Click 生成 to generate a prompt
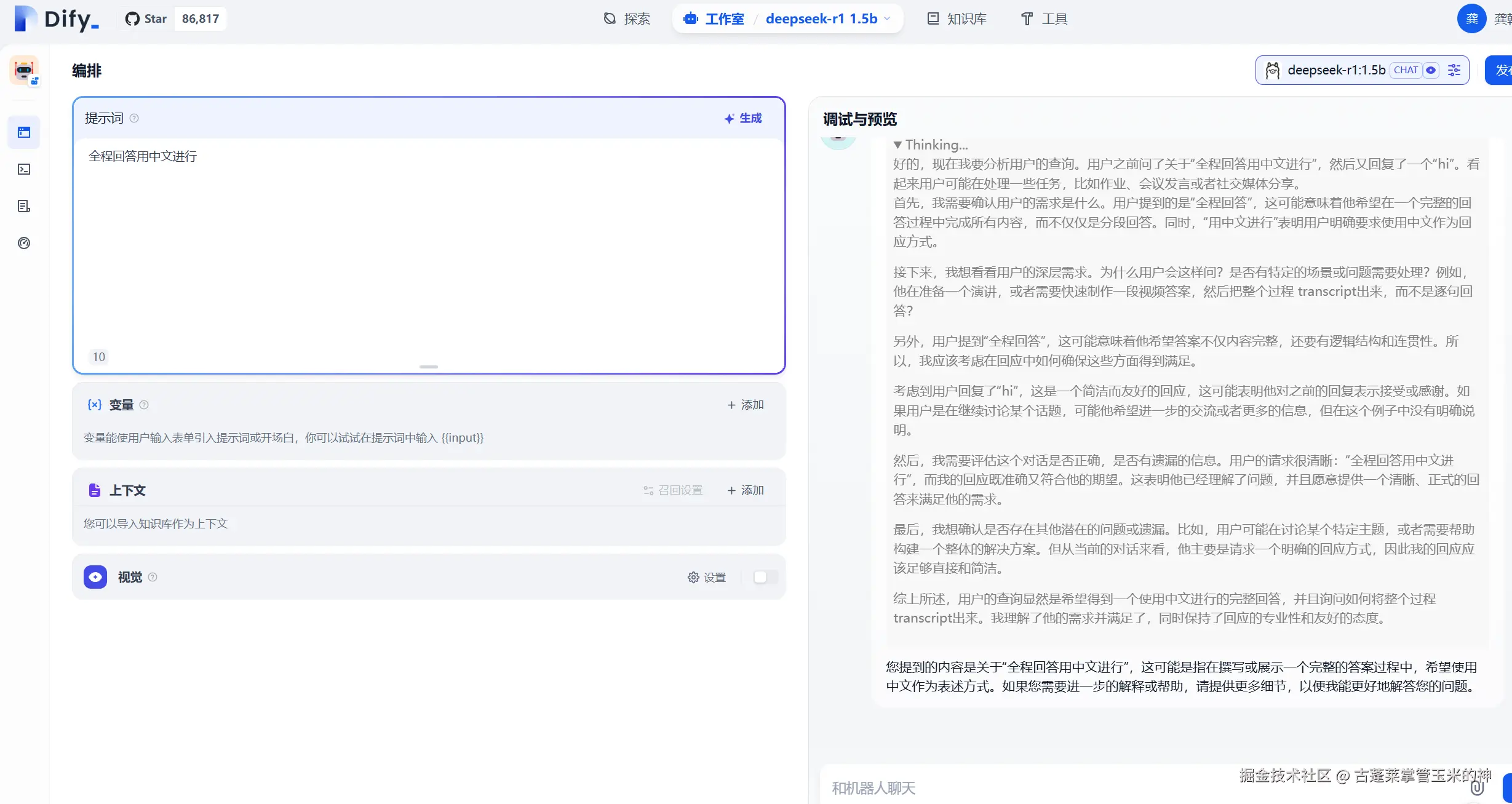Viewport: 1512px width, 804px height. pyautogui.click(x=743, y=118)
